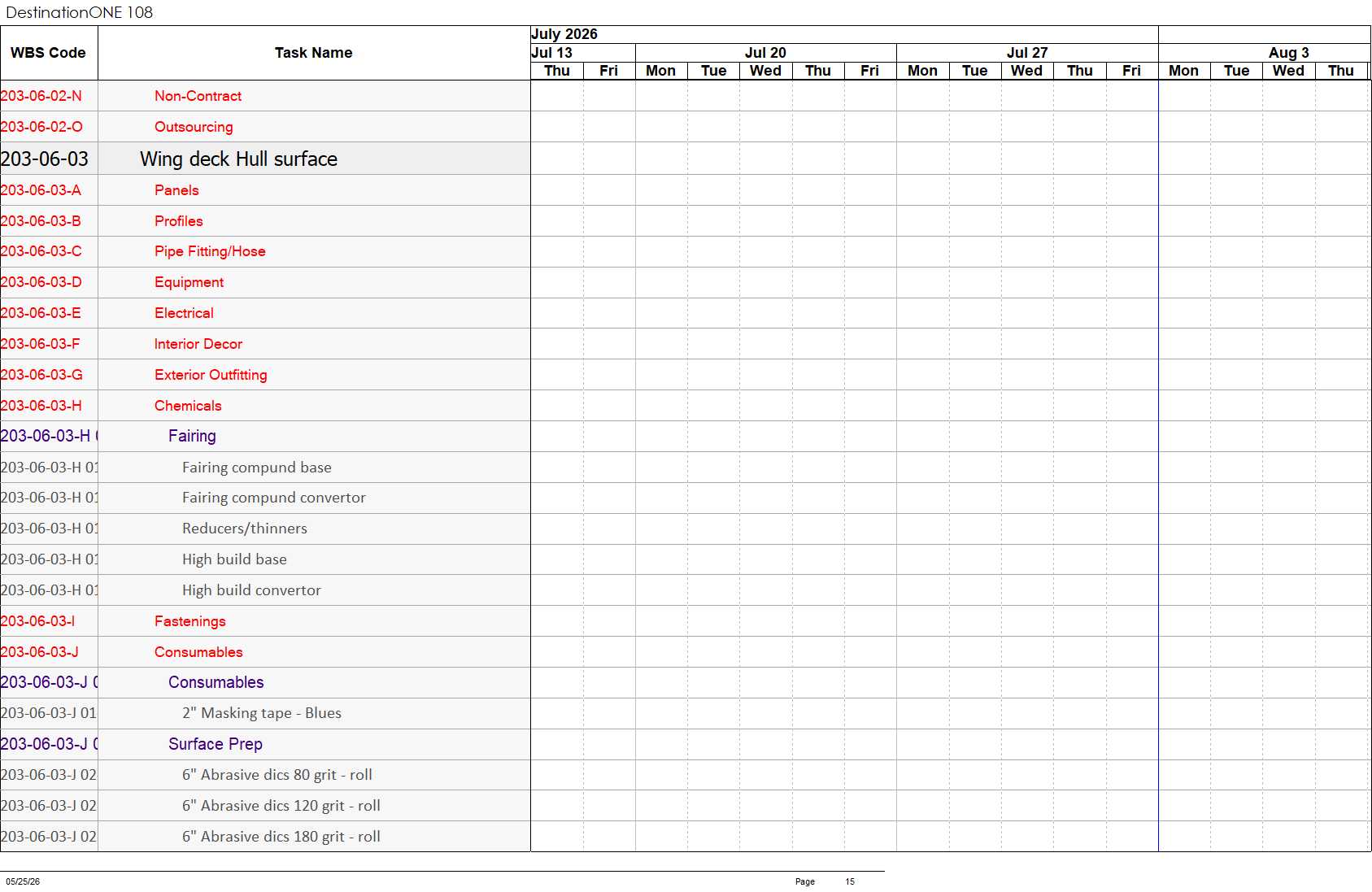Viewport: 1372px width, 892px height.
Task: Click WBS code 203-06-03-E
Action: [41, 313]
